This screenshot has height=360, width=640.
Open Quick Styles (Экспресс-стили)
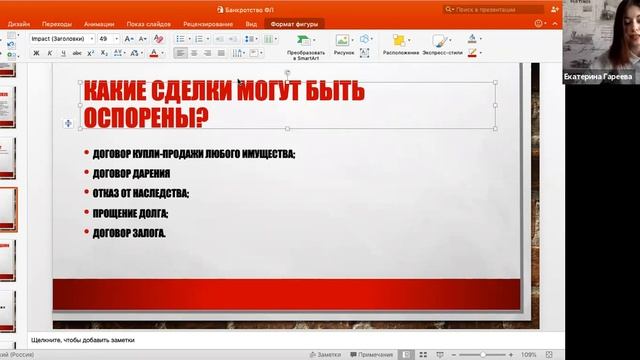pyautogui.click(x=442, y=44)
